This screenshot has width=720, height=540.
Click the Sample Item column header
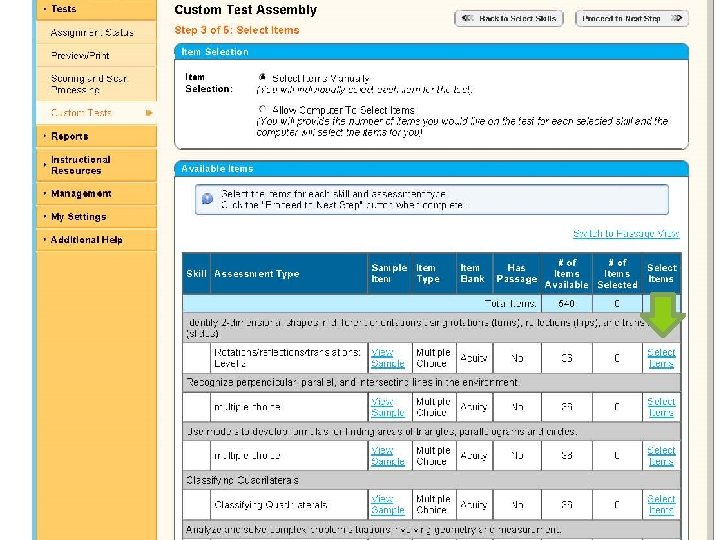[389, 274]
